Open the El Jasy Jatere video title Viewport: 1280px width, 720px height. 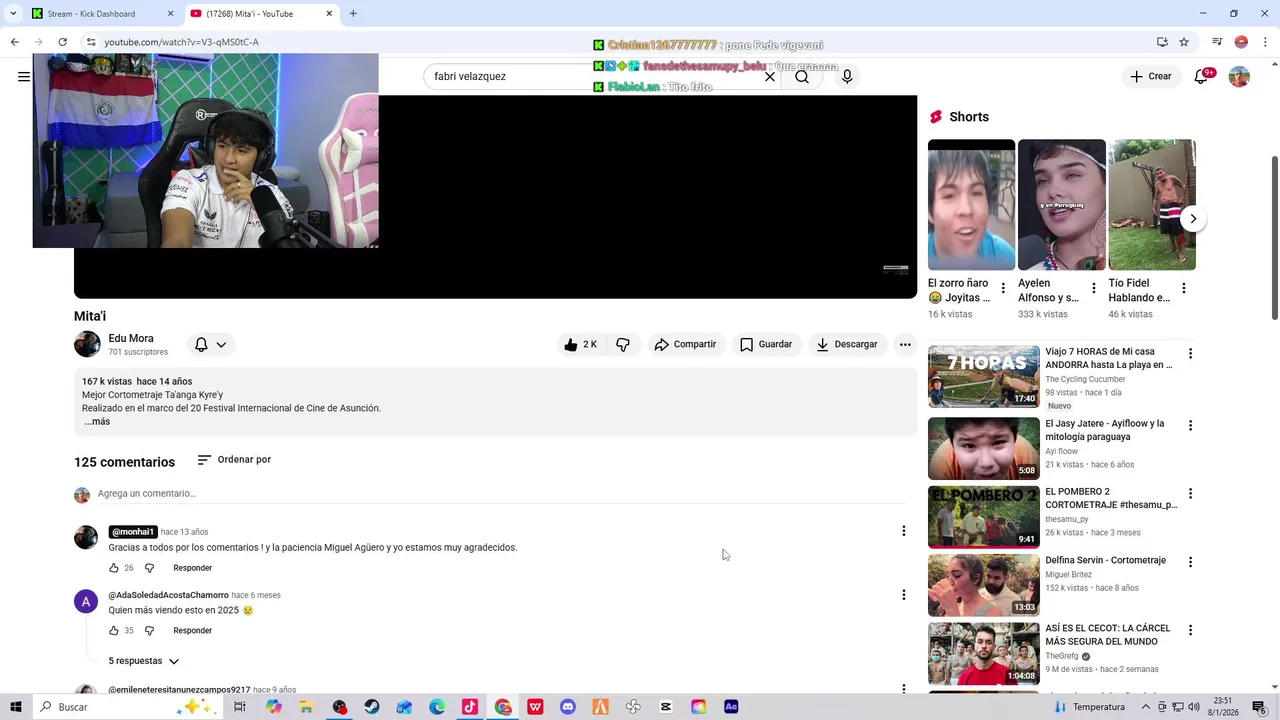pos(1104,430)
